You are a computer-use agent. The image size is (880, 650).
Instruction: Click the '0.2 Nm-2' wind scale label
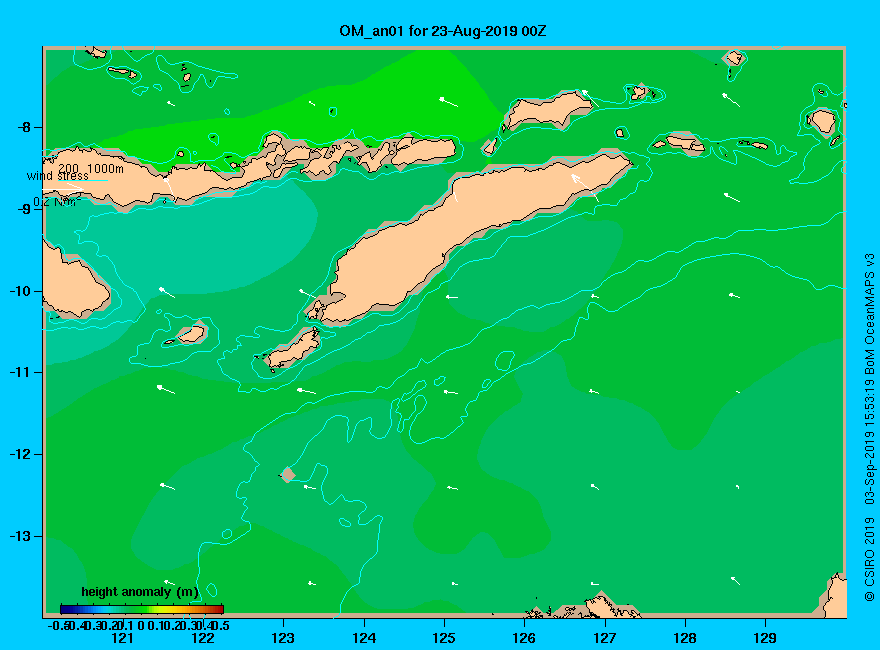[x=57, y=202]
